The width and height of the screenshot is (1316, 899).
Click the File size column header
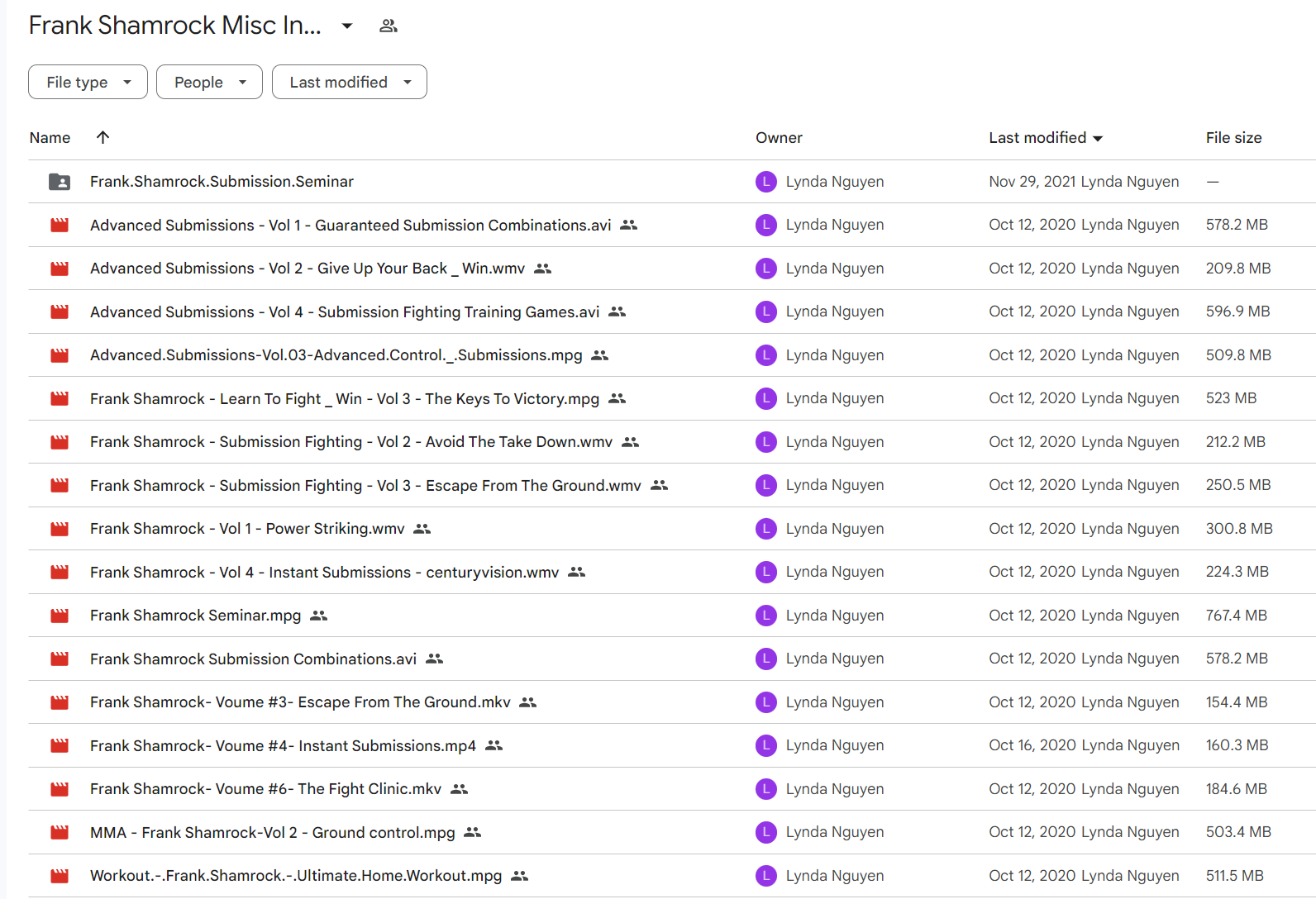pos(1233,138)
